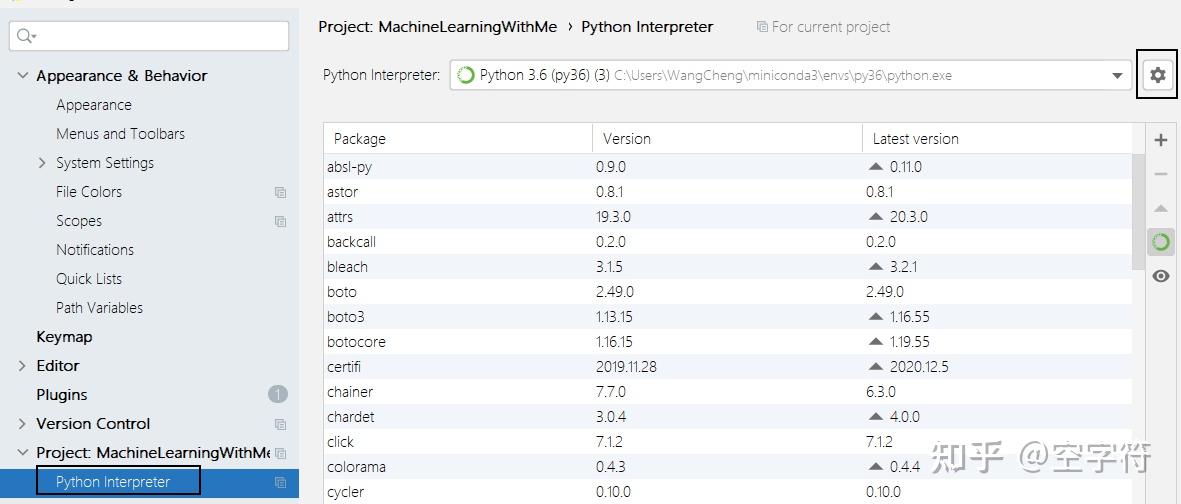Click the Project: MachineLearningWithMe breadcrumb
Screen dimensions: 1181x504
437,27
